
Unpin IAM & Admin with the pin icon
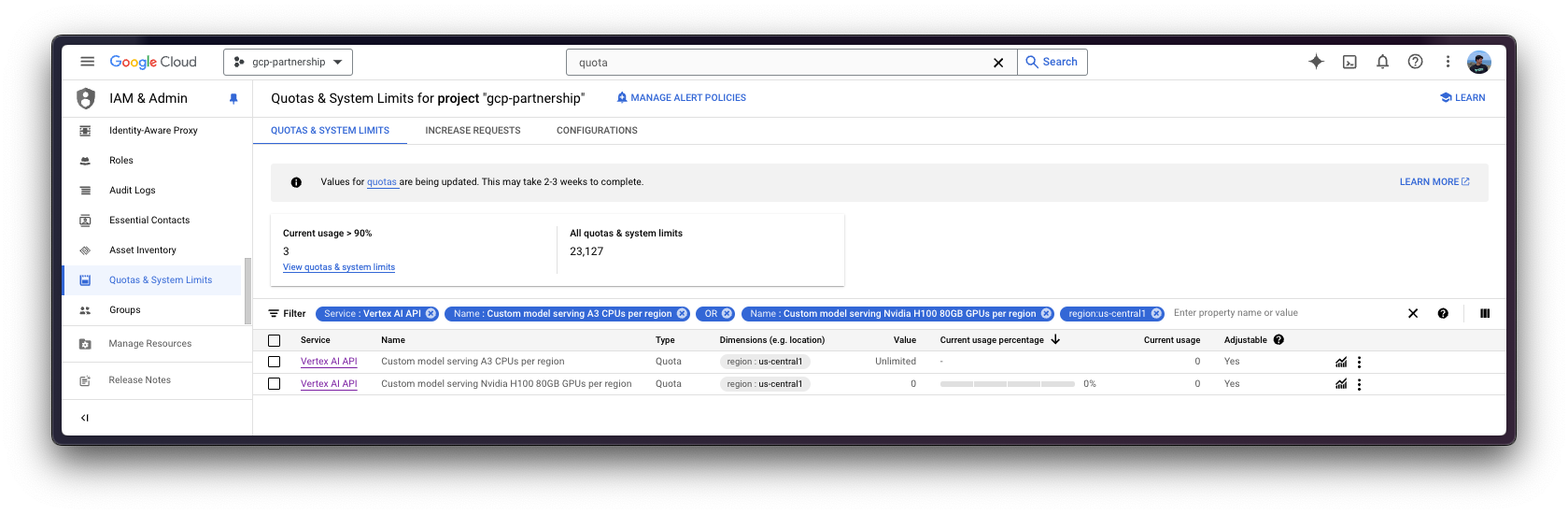(x=233, y=98)
